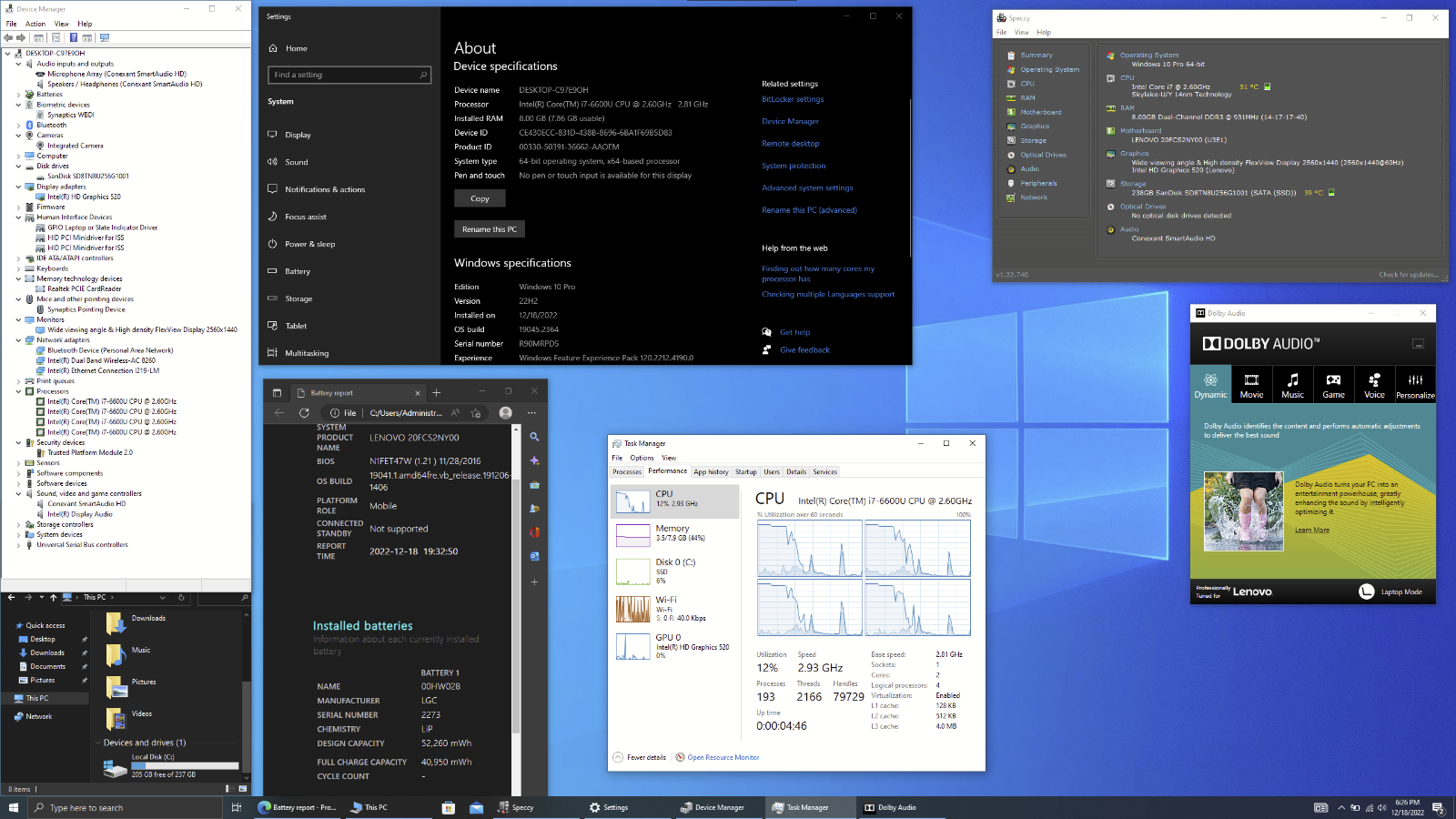Open Action menu in Device Manager
1456x819 pixels.
[35, 24]
